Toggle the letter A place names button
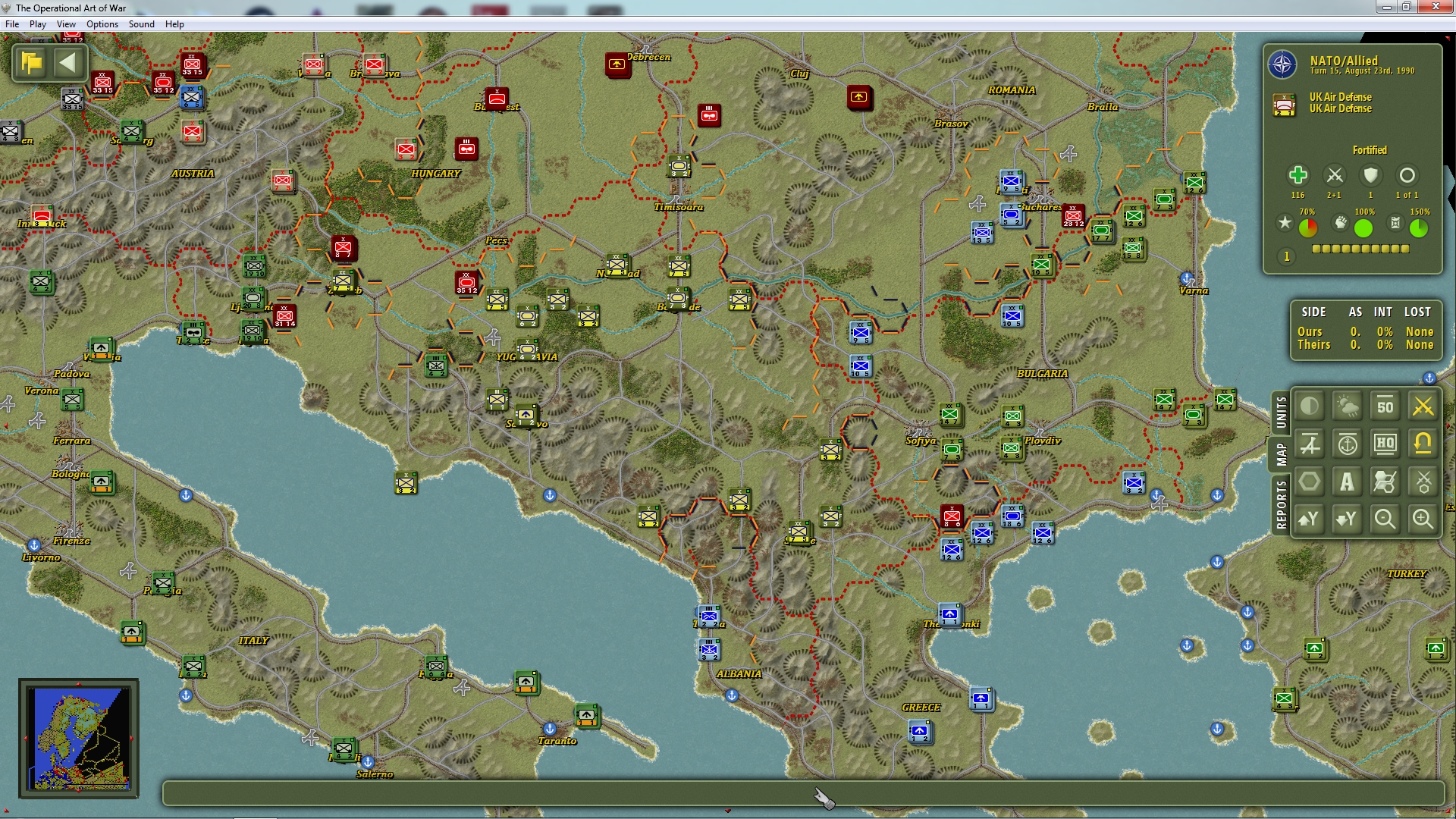 click(1348, 482)
